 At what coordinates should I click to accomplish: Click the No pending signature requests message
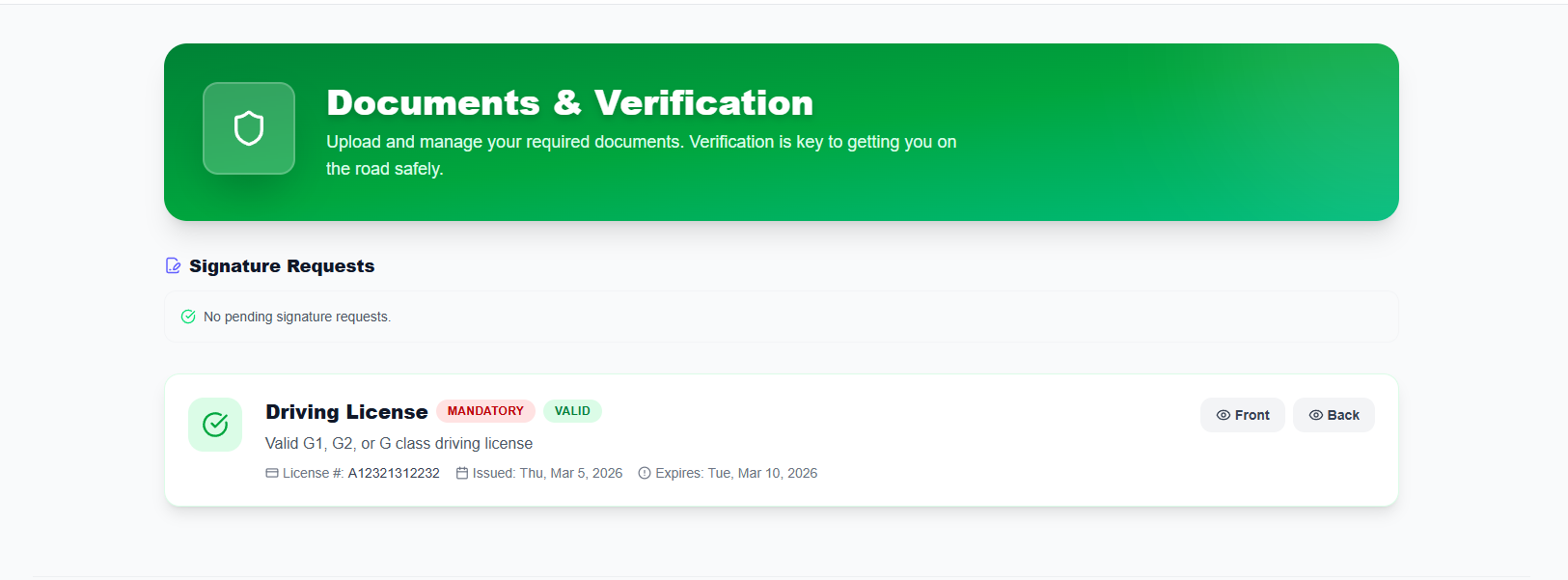coord(297,317)
